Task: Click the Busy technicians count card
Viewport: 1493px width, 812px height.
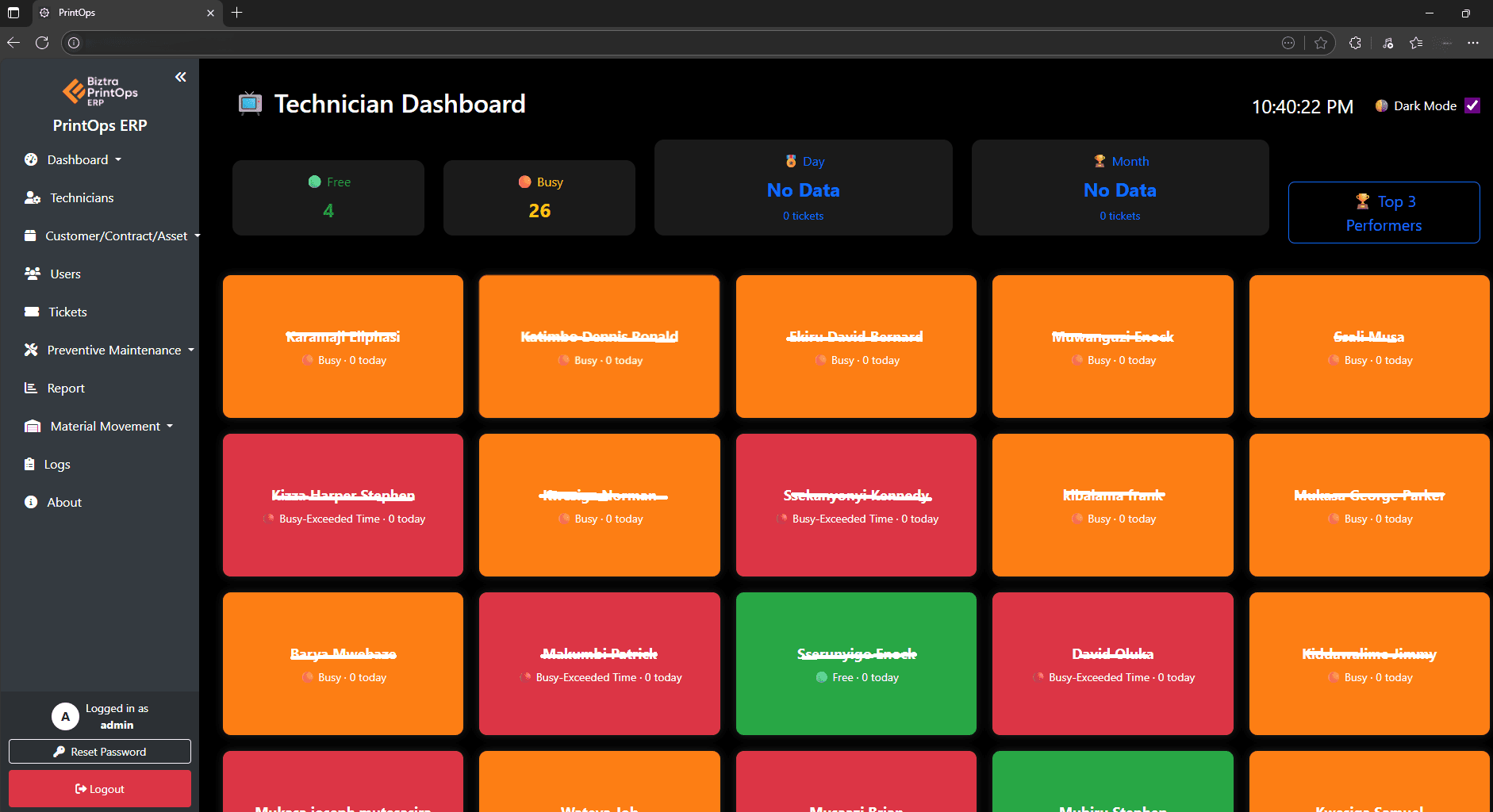Action: pyautogui.click(x=539, y=197)
